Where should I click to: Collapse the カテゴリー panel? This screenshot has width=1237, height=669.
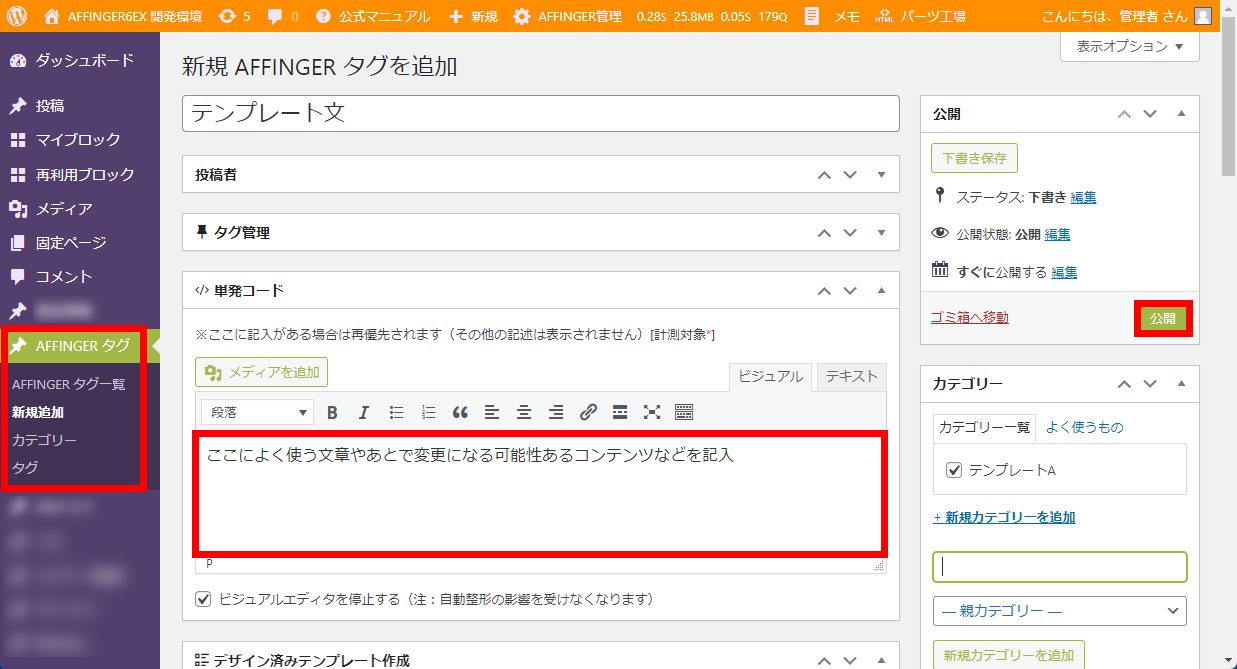1181,384
